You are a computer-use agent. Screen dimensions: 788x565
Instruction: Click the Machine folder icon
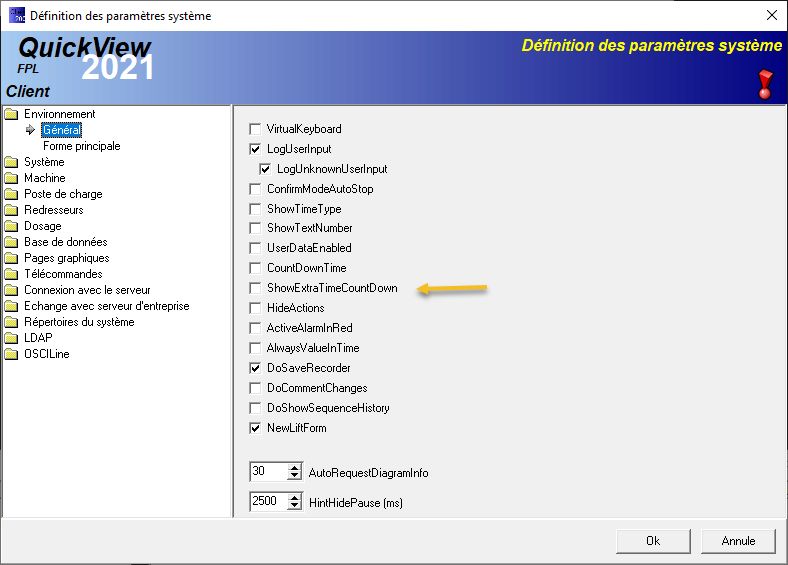point(11,178)
